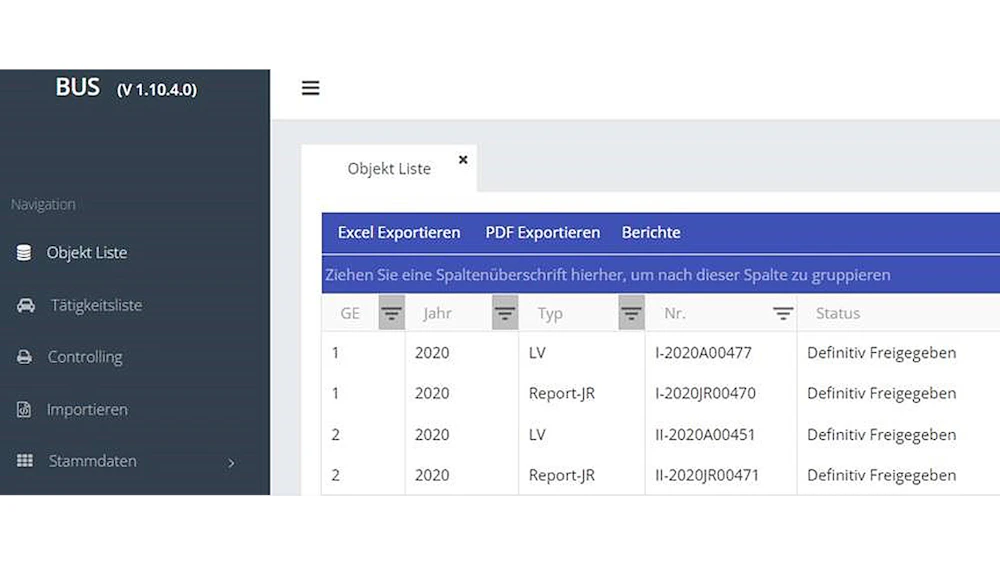Click the grid icon beside Stammdaten
This screenshot has width=1000, height=563.
click(x=25, y=461)
